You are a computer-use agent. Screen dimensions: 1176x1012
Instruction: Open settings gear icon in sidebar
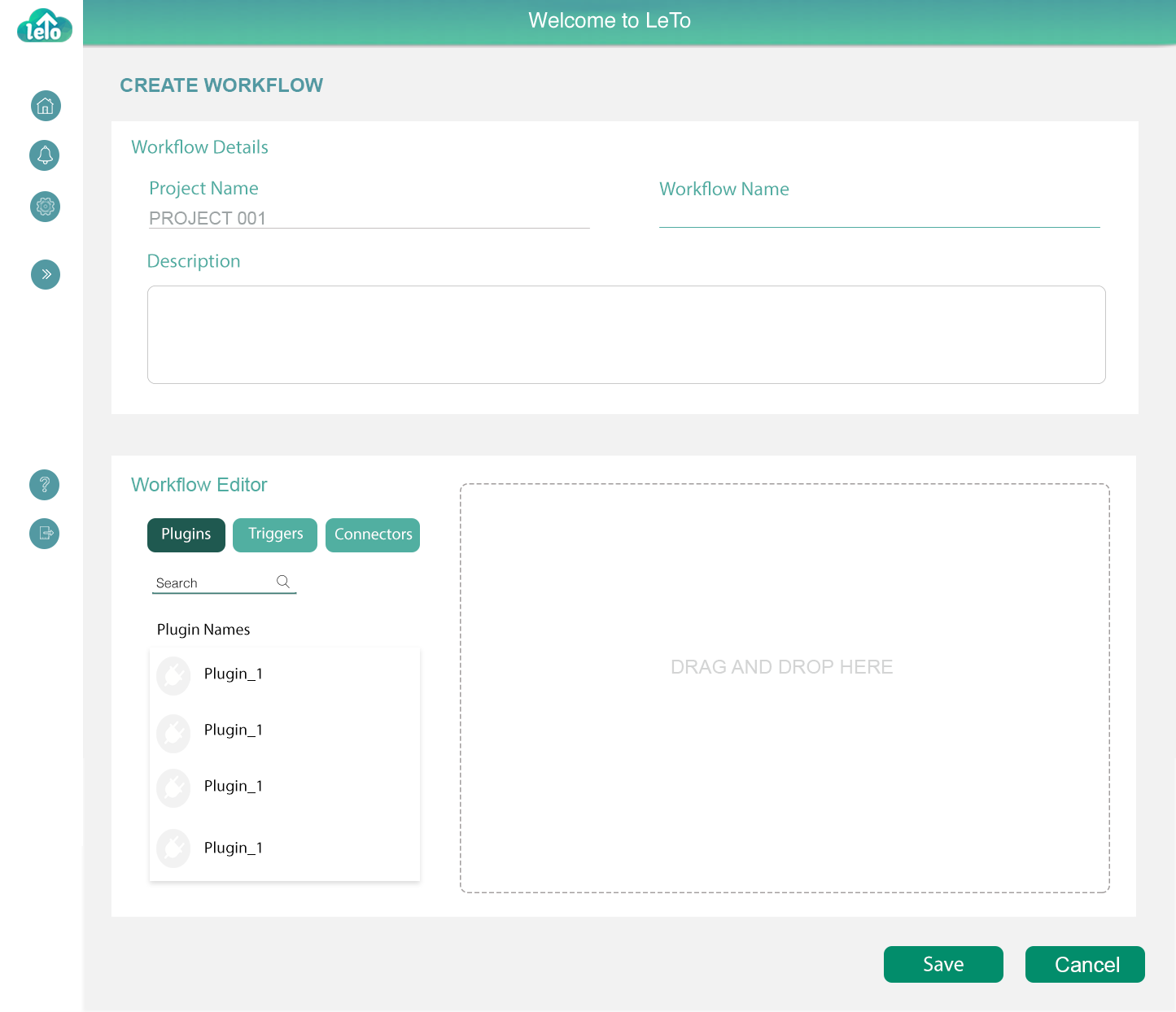46,207
